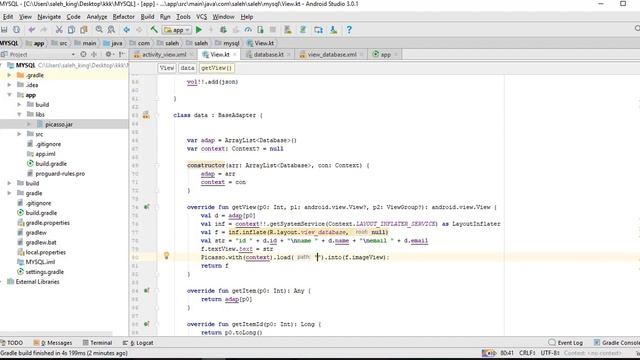Open the Event Log
This screenshot has height=360, width=640.
pyautogui.click(x=566, y=343)
